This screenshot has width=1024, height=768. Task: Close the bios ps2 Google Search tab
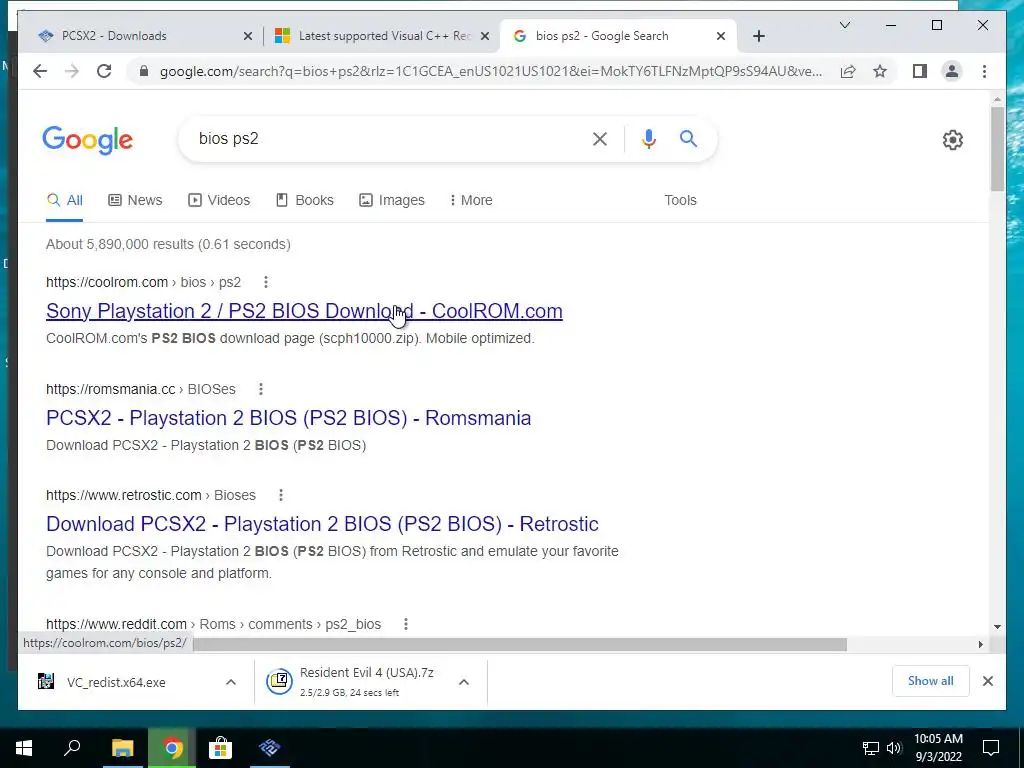point(721,37)
